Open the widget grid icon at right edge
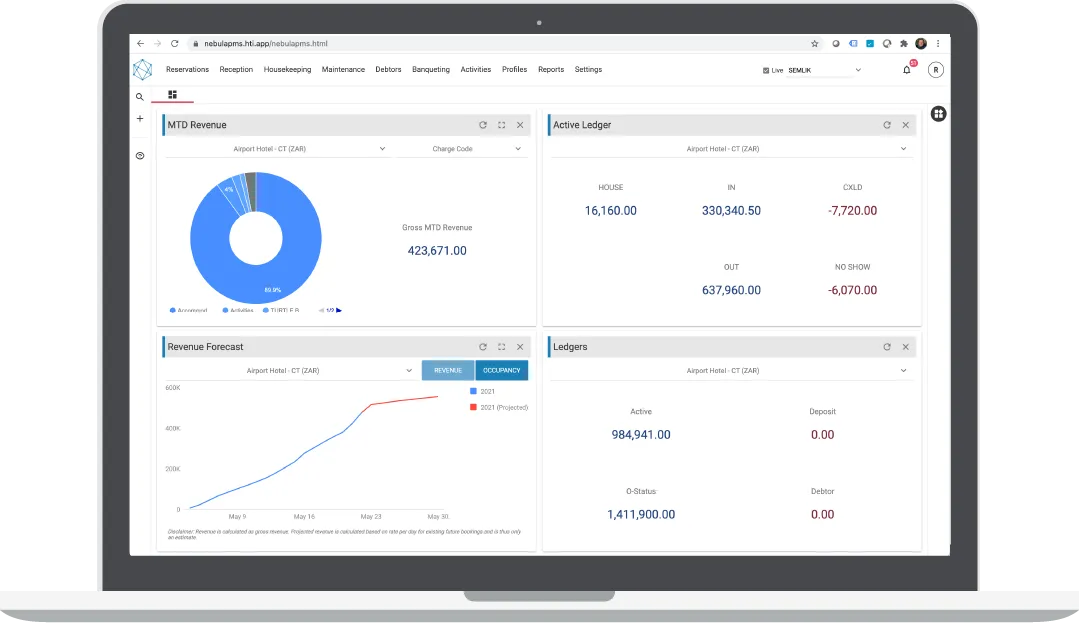The width and height of the screenshot is (1079, 623). (939, 114)
